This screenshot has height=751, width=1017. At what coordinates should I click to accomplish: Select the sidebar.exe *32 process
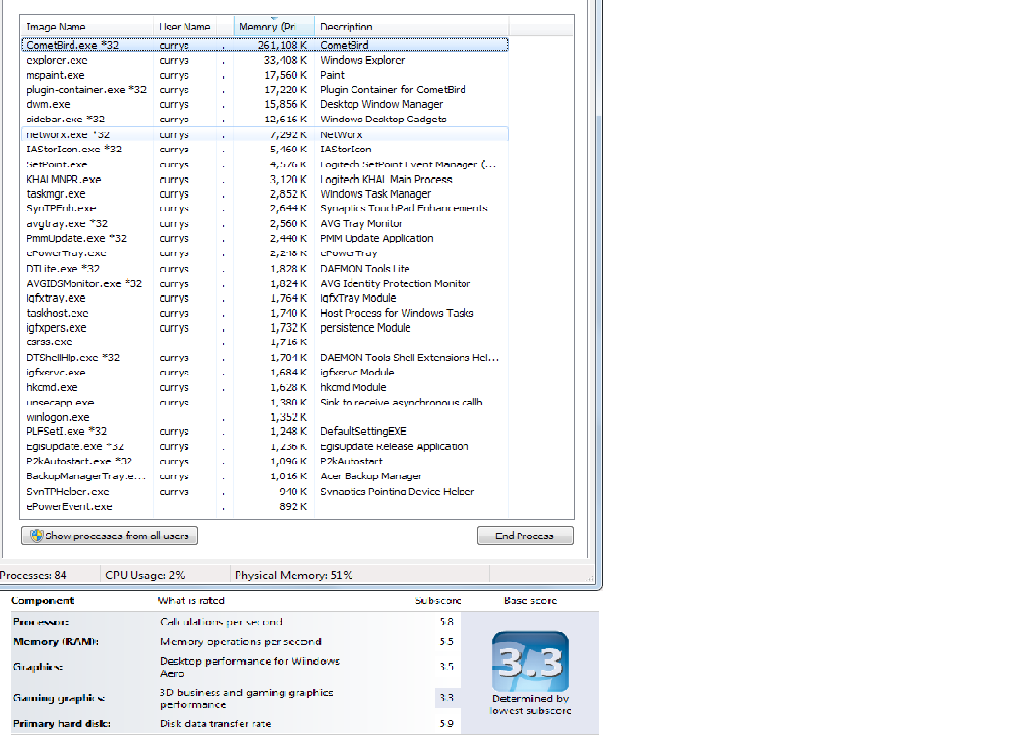click(x=265, y=119)
